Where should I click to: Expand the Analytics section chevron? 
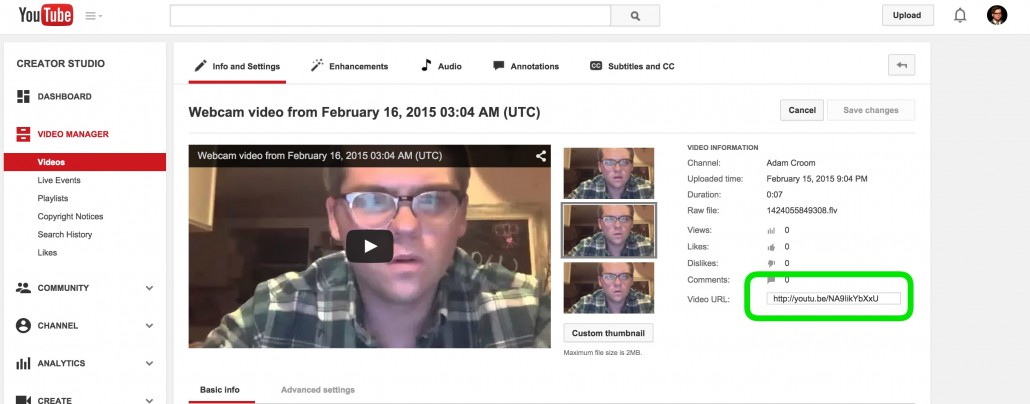[x=149, y=363]
